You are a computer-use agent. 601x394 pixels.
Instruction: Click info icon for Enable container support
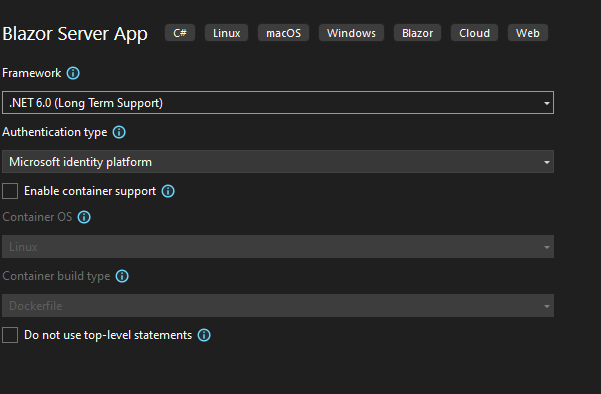[x=168, y=191]
